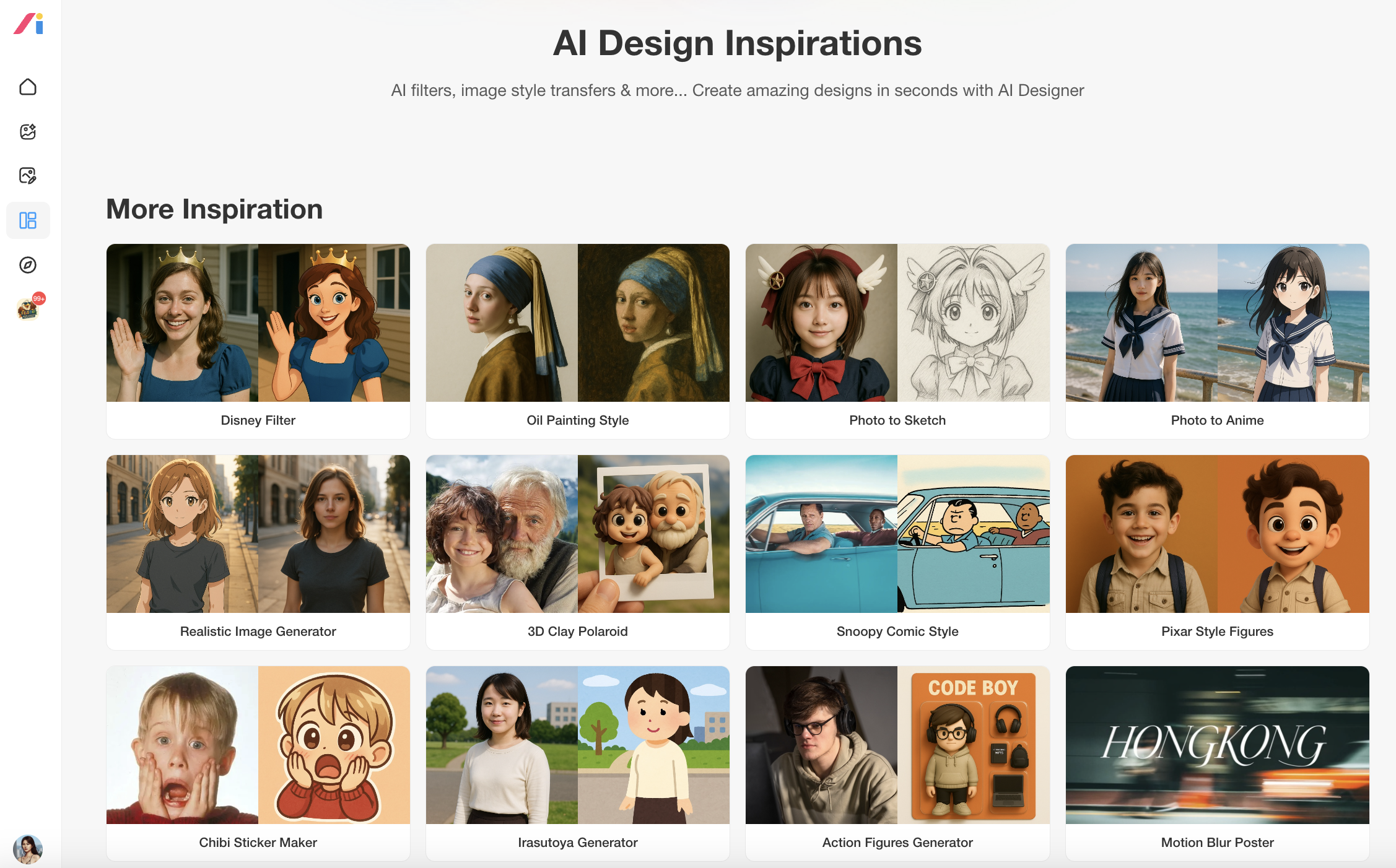
Task: Select the templates layout sidebar icon
Action: (x=28, y=220)
